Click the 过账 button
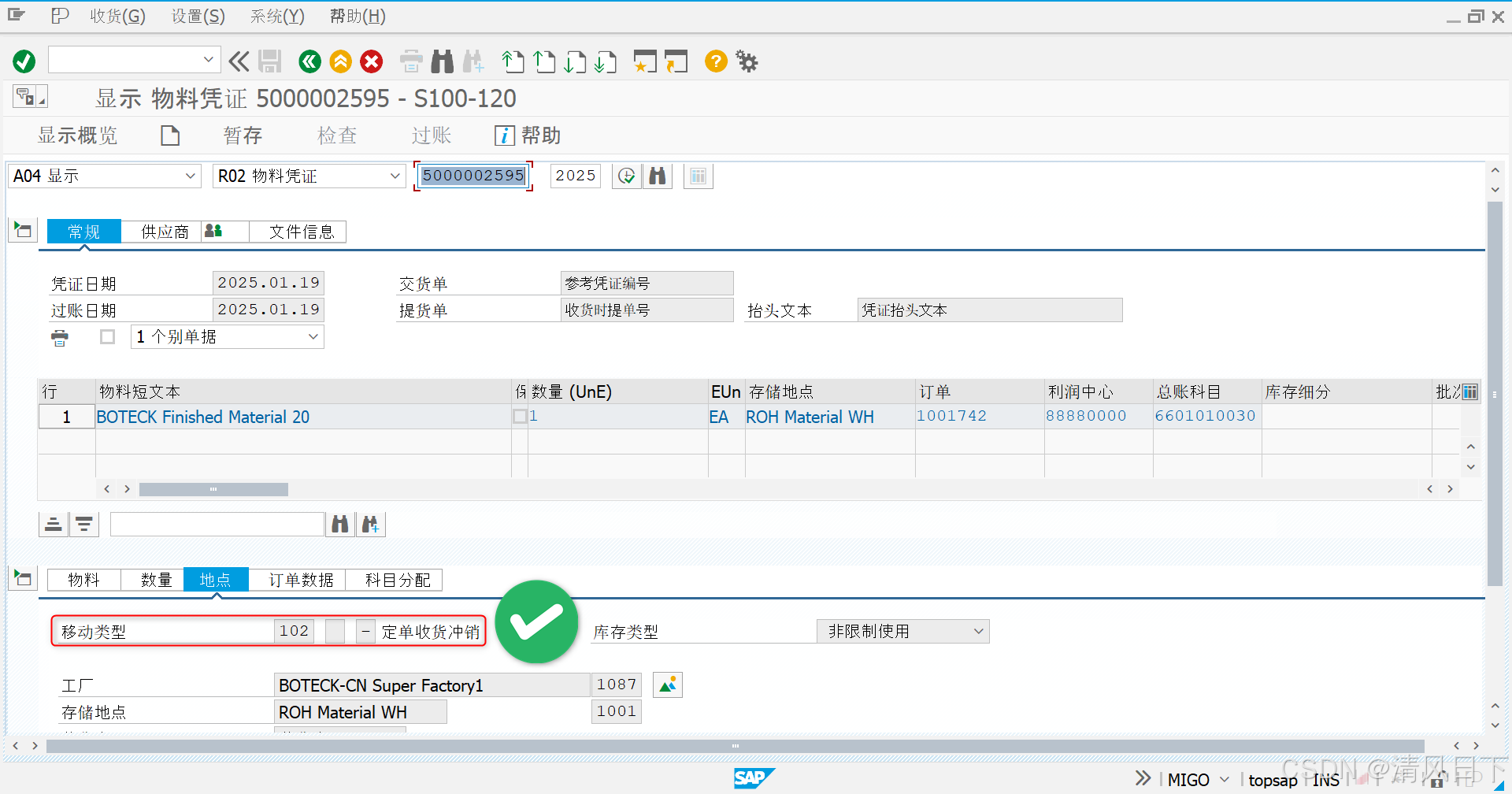Image resolution: width=1512 pixels, height=794 pixels. [x=431, y=135]
